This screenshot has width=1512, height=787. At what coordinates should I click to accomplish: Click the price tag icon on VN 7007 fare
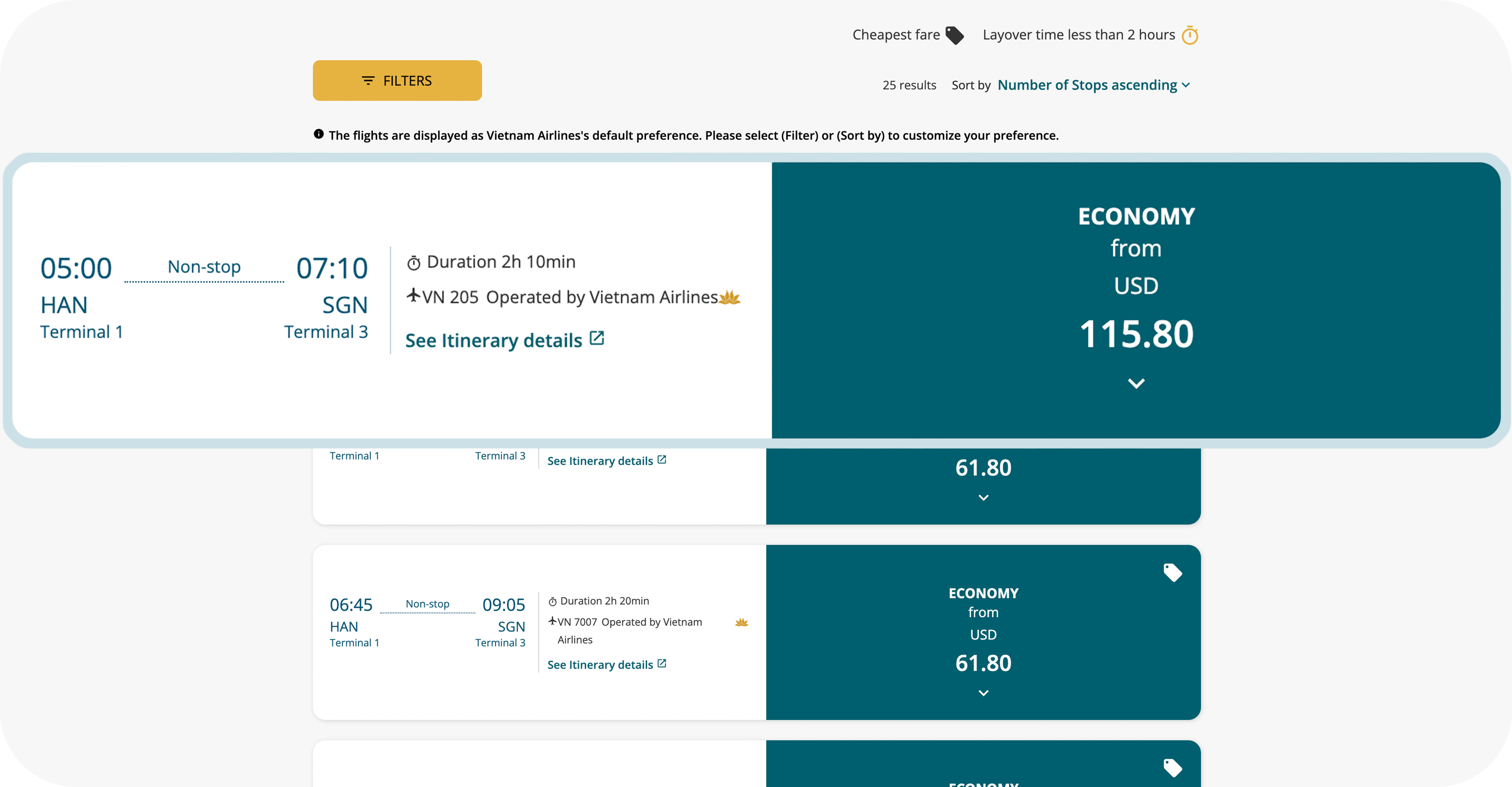1172,572
